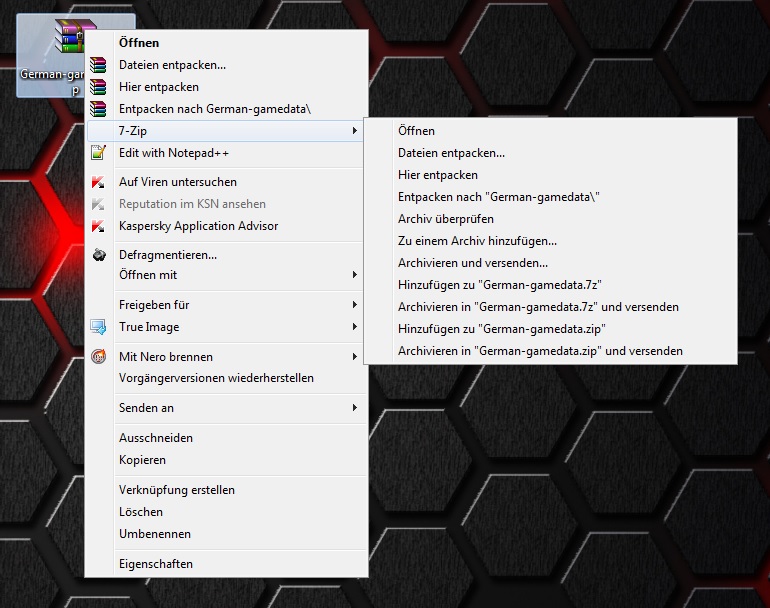This screenshot has width=770, height=608.
Task: Open the Öffnen mit entry
Action: (x=226, y=275)
